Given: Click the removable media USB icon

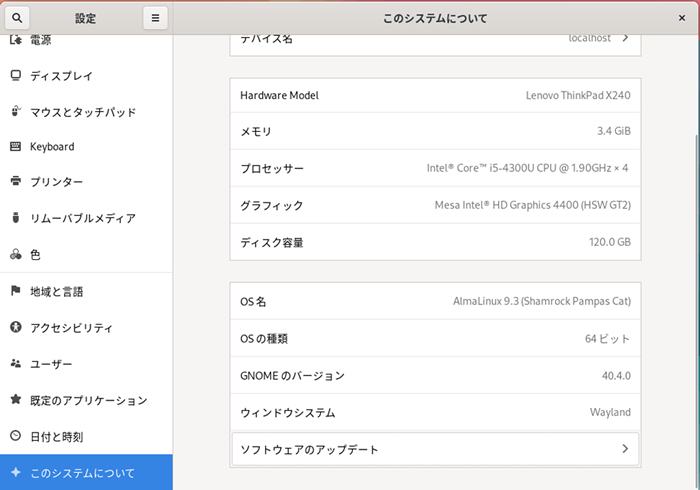Looking at the screenshot, I should tap(15, 218).
